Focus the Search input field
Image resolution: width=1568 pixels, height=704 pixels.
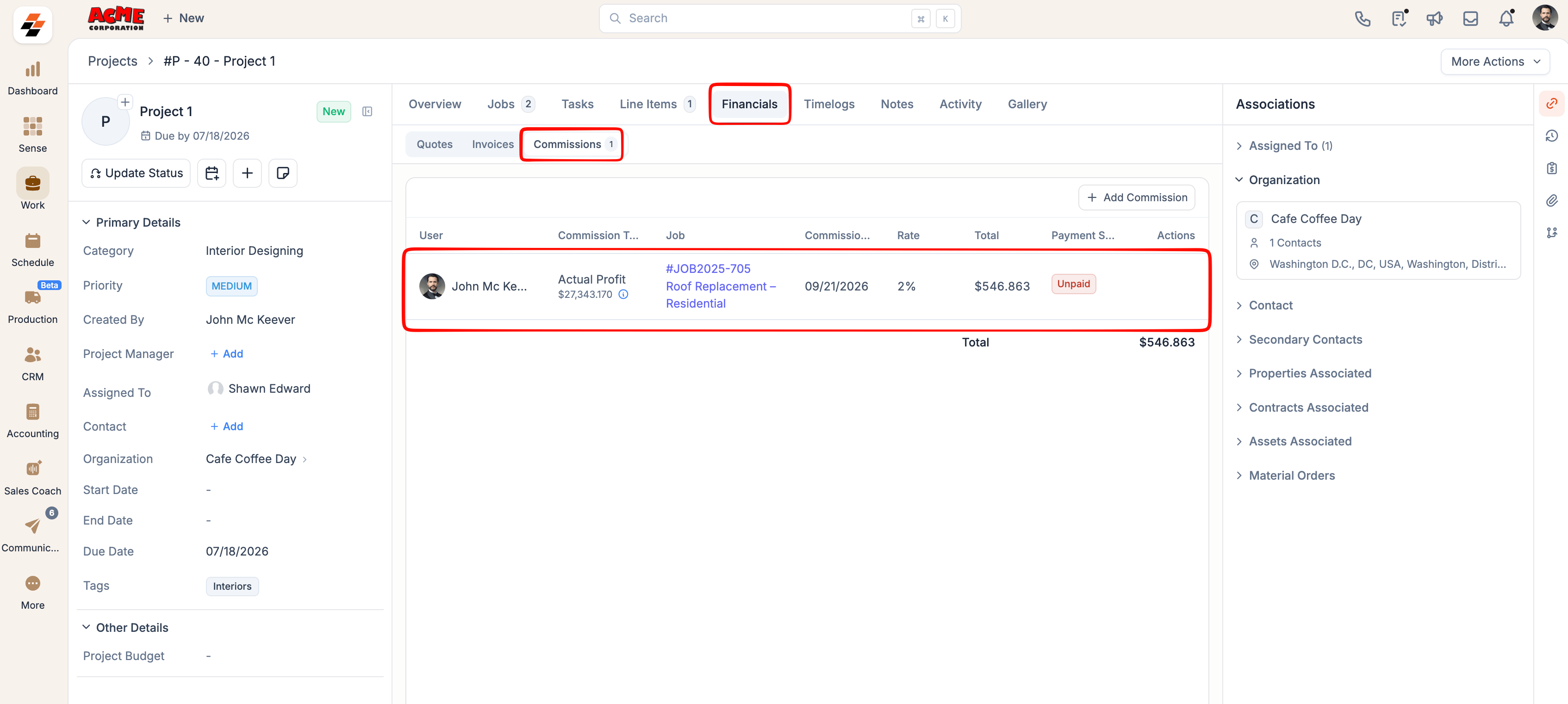click(x=780, y=18)
